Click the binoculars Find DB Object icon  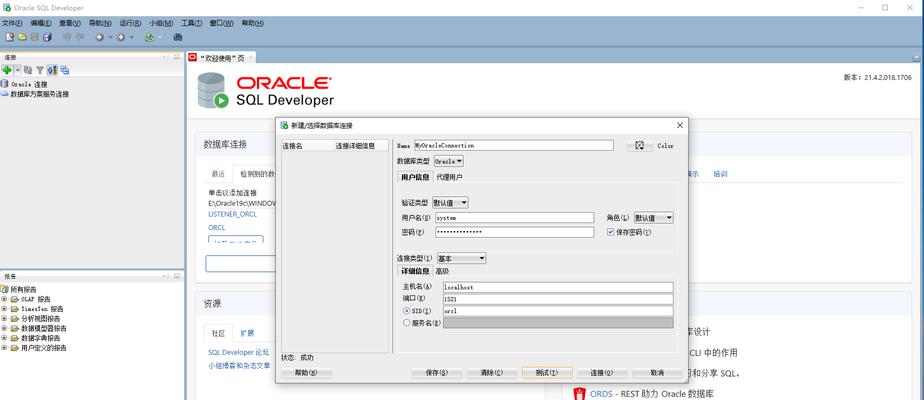(x=178, y=37)
